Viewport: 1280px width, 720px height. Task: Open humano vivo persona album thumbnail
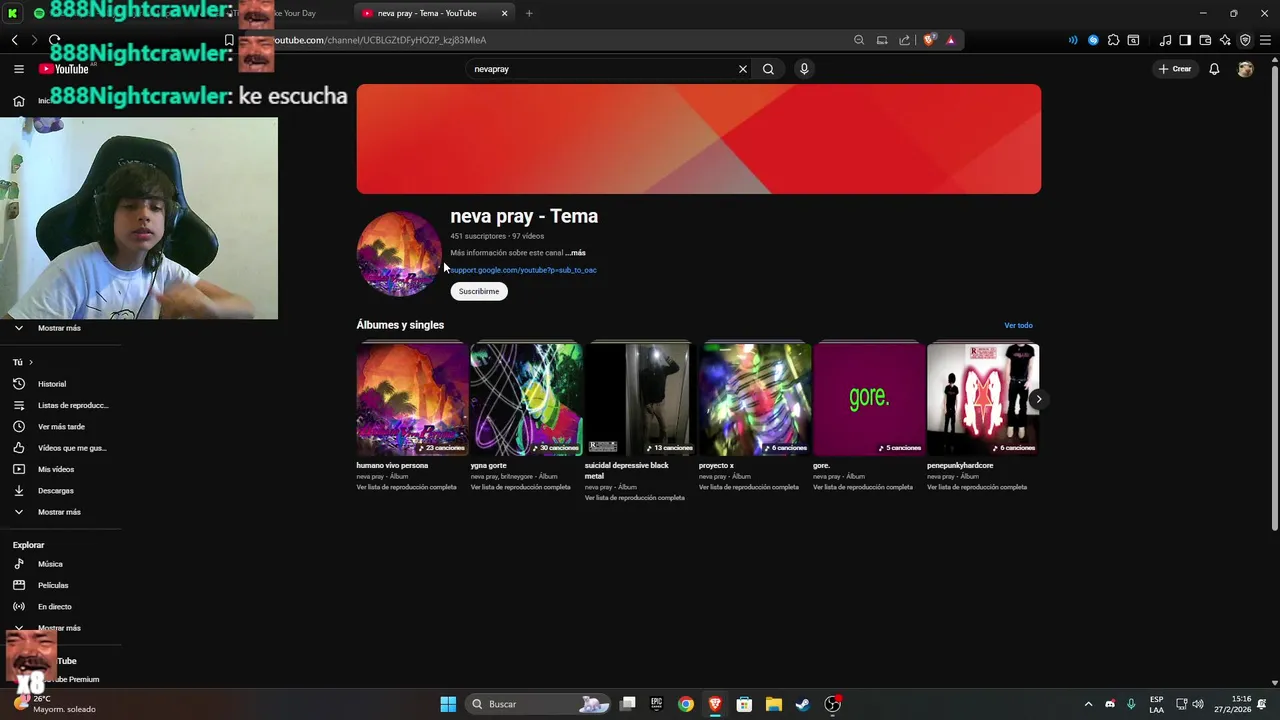pyautogui.click(x=412, y=399)
